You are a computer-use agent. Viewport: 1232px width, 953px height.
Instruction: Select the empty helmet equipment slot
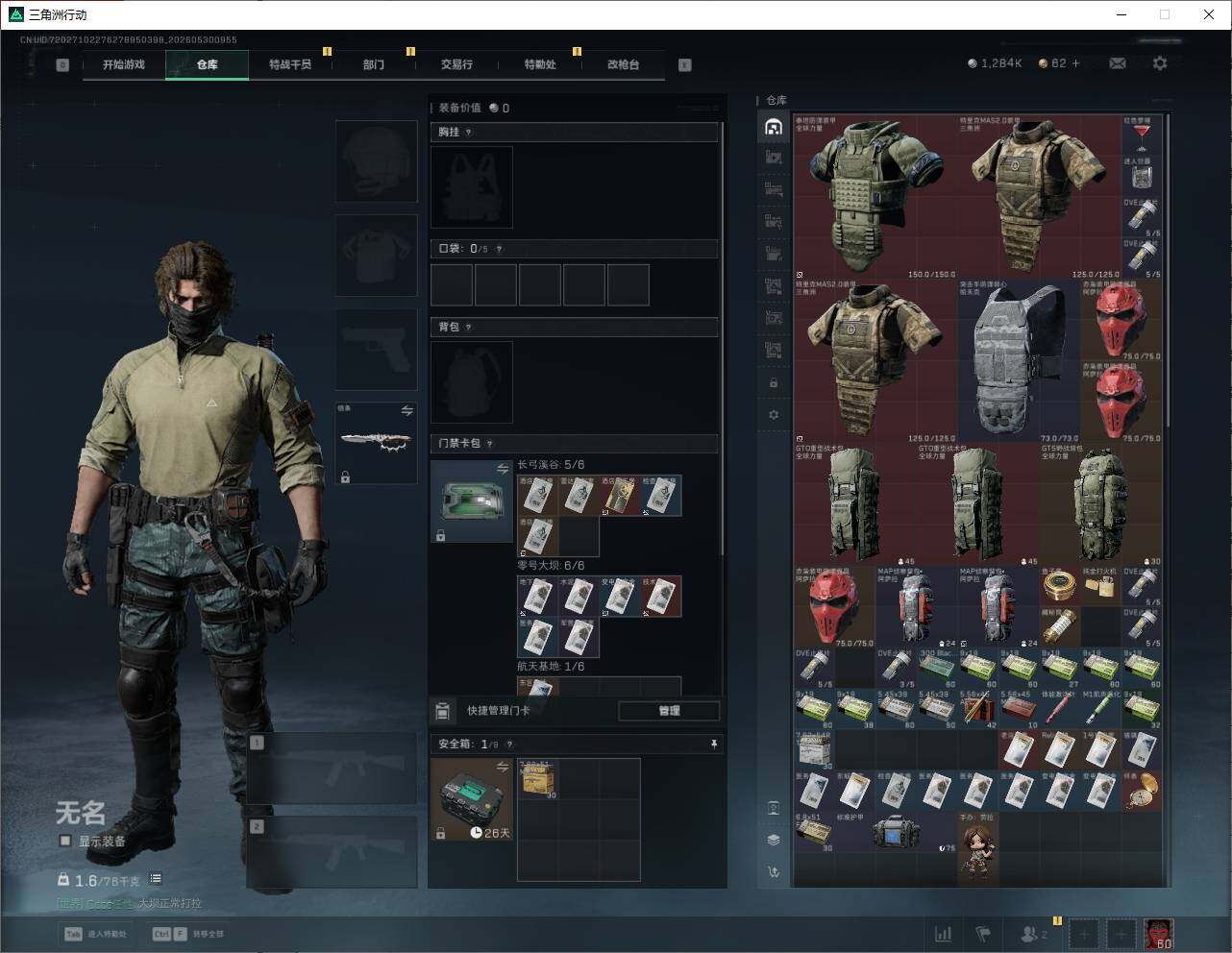[377, 160]
